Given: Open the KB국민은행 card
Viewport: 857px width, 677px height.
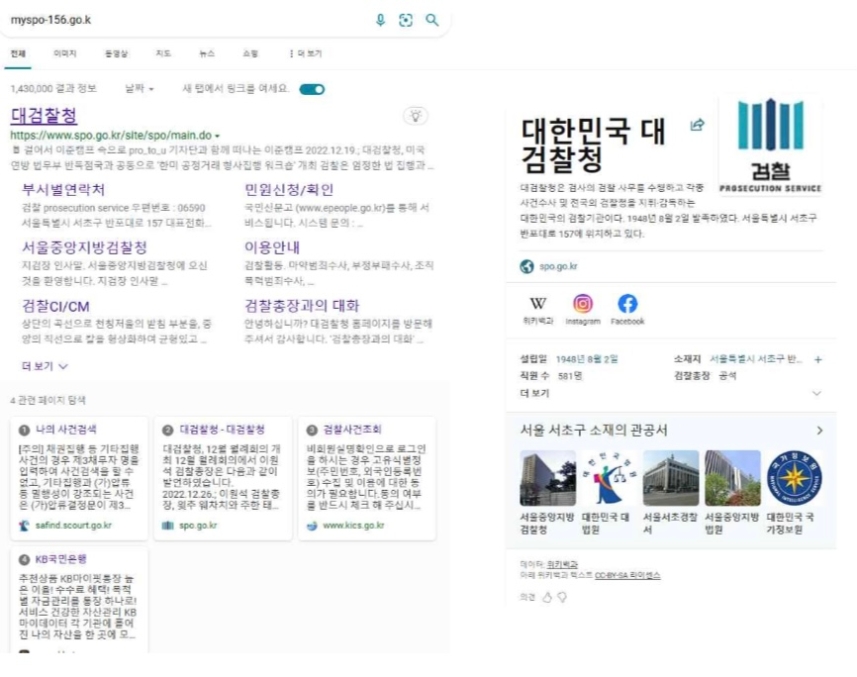Looking at the screenshot, I should click(79, 599).
